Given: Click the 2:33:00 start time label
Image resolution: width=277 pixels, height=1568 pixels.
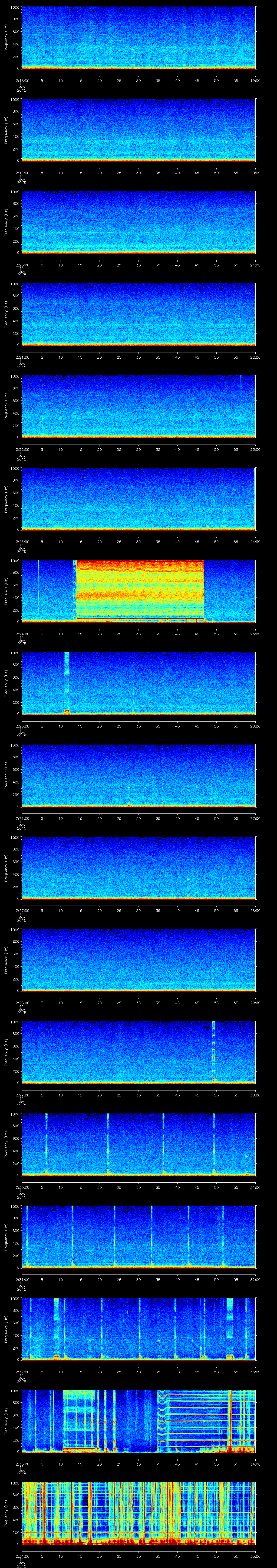Looking at the screenshot, I should pyautogui.click(x=22, y=1463).
